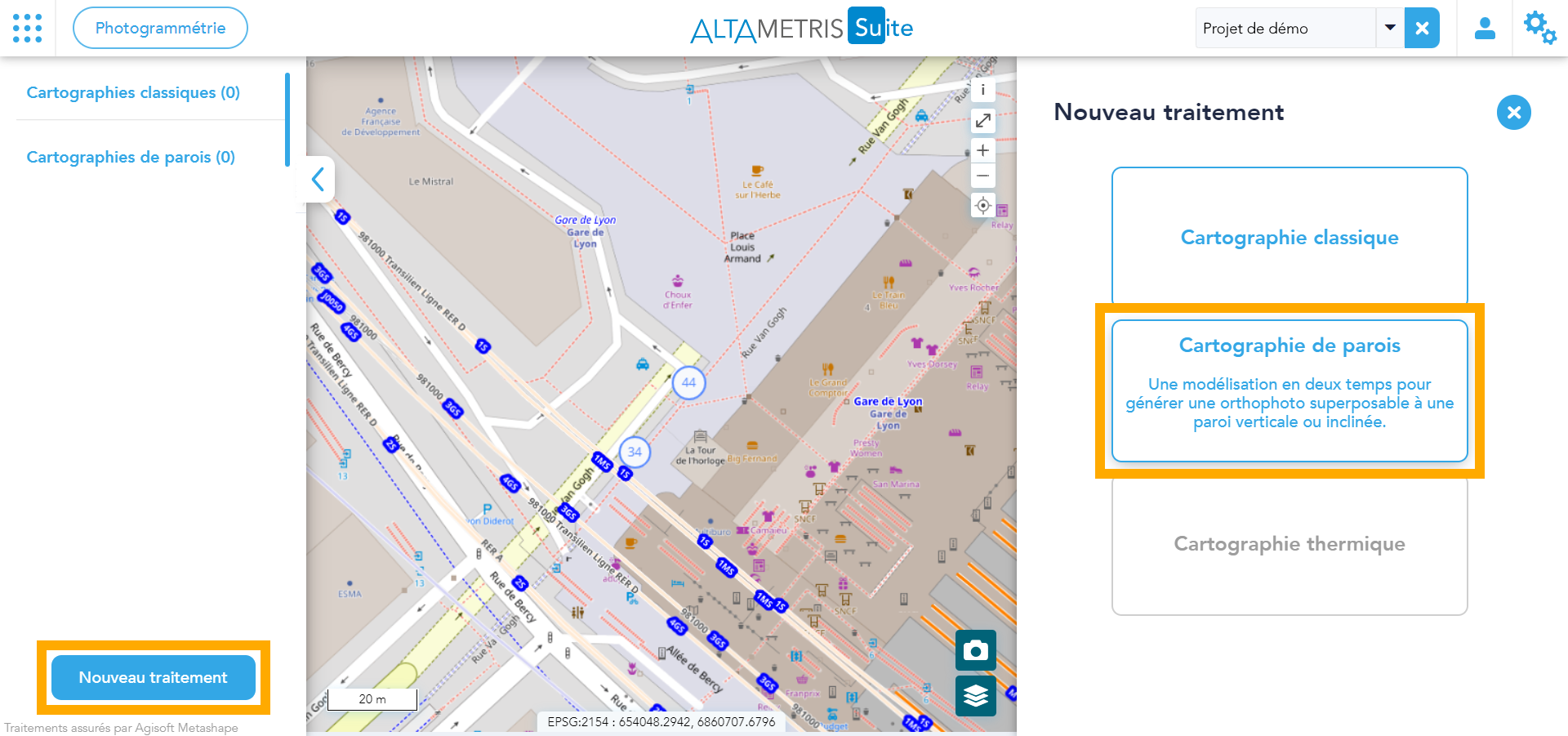Open the apps grid menu
Screen dimensions: 1568x736
(x=28, y=28)
